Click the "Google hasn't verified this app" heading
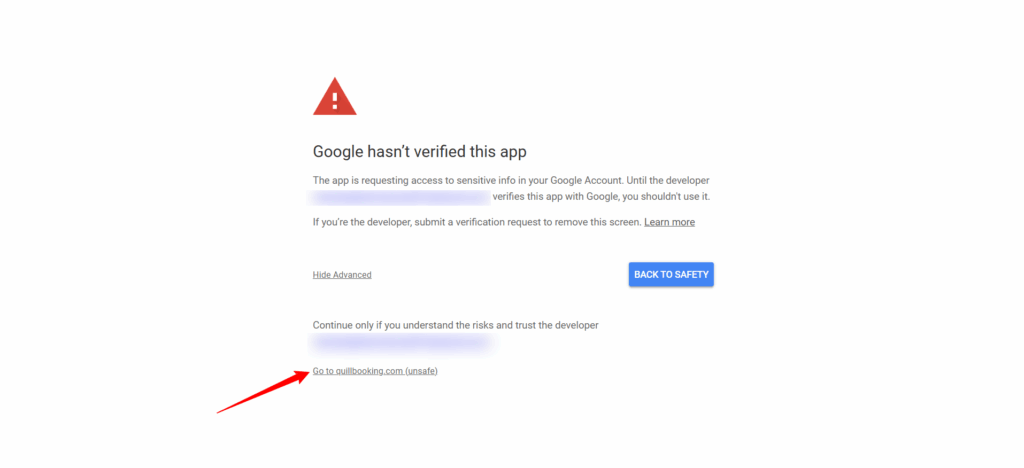The image size is (1024, 468). 420,152
